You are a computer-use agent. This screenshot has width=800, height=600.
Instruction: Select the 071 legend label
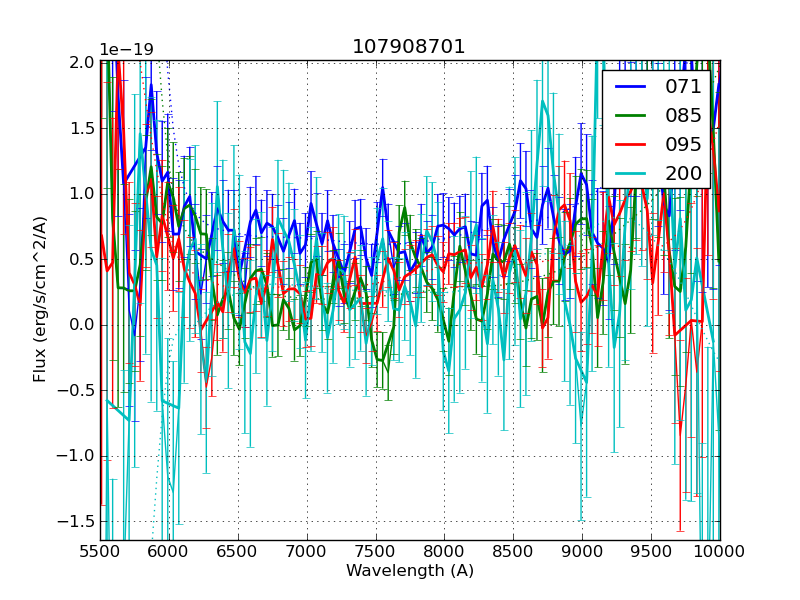(x=683, y=87)
